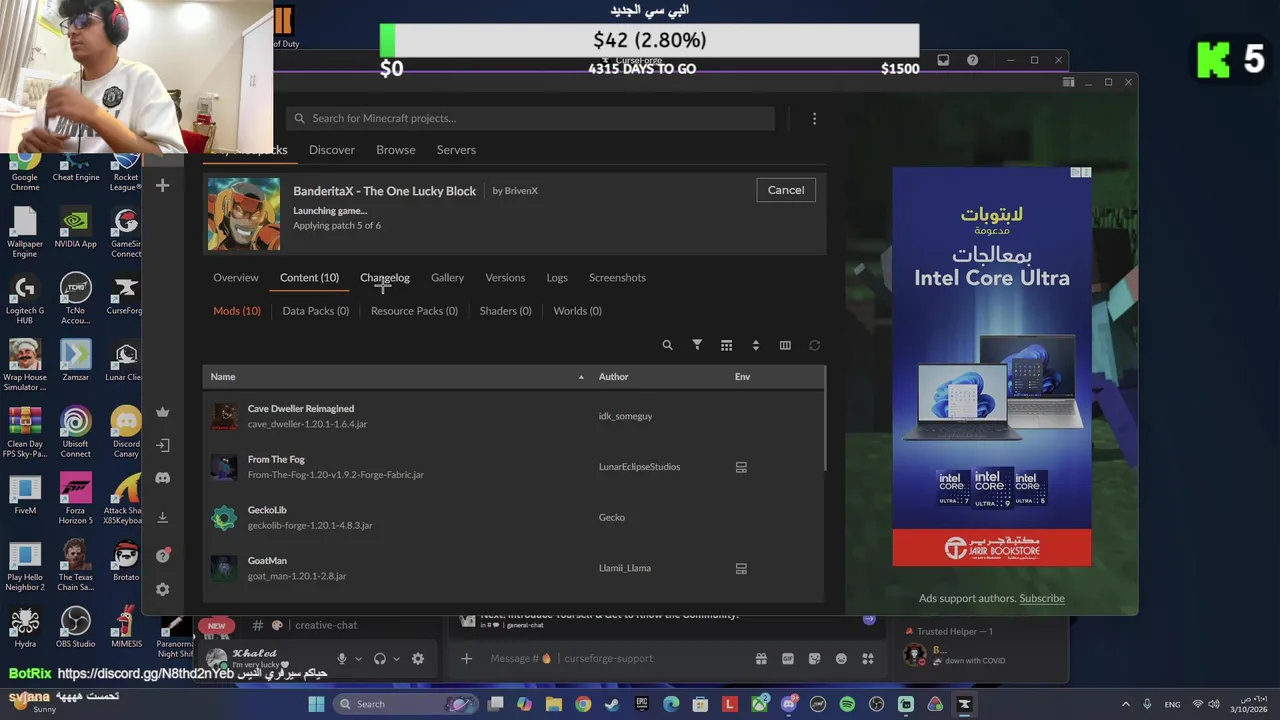Image resolution: width=1280 pixels, height=720 pixels.
Task: Select the From The Fog mod row
Action: coord(513,467)
